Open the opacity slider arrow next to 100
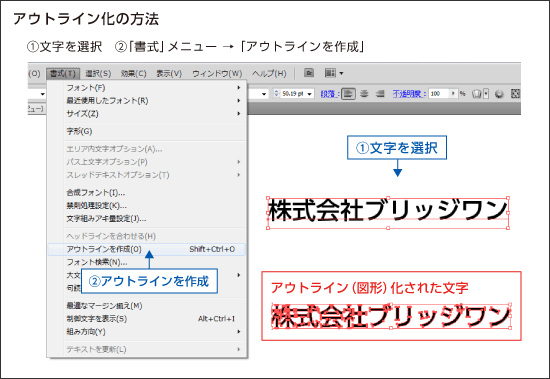The width and height of the screenshot is (550, 379). tap(454, 93)
